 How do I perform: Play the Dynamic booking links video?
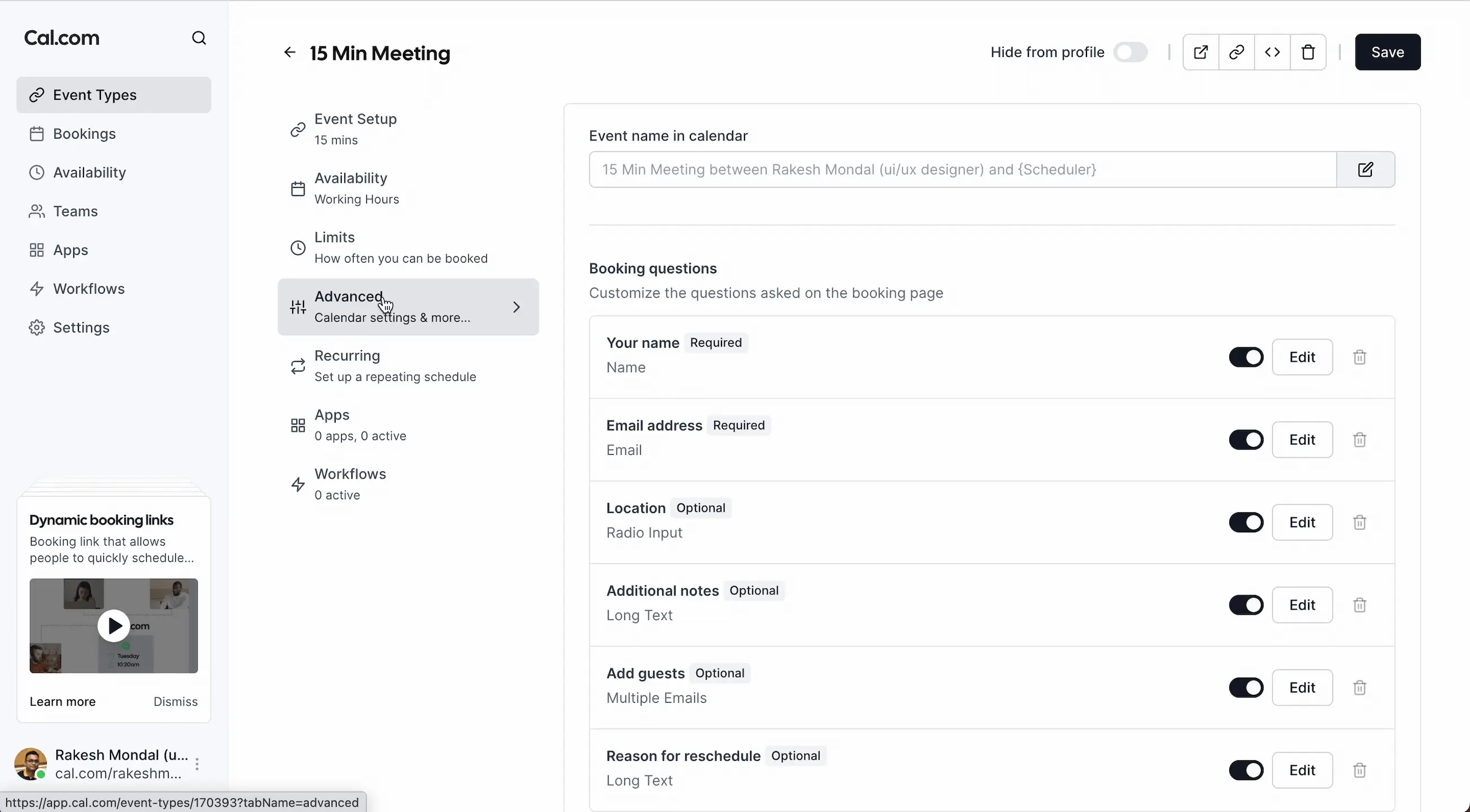pyautogui.click(x=113, y=626)
